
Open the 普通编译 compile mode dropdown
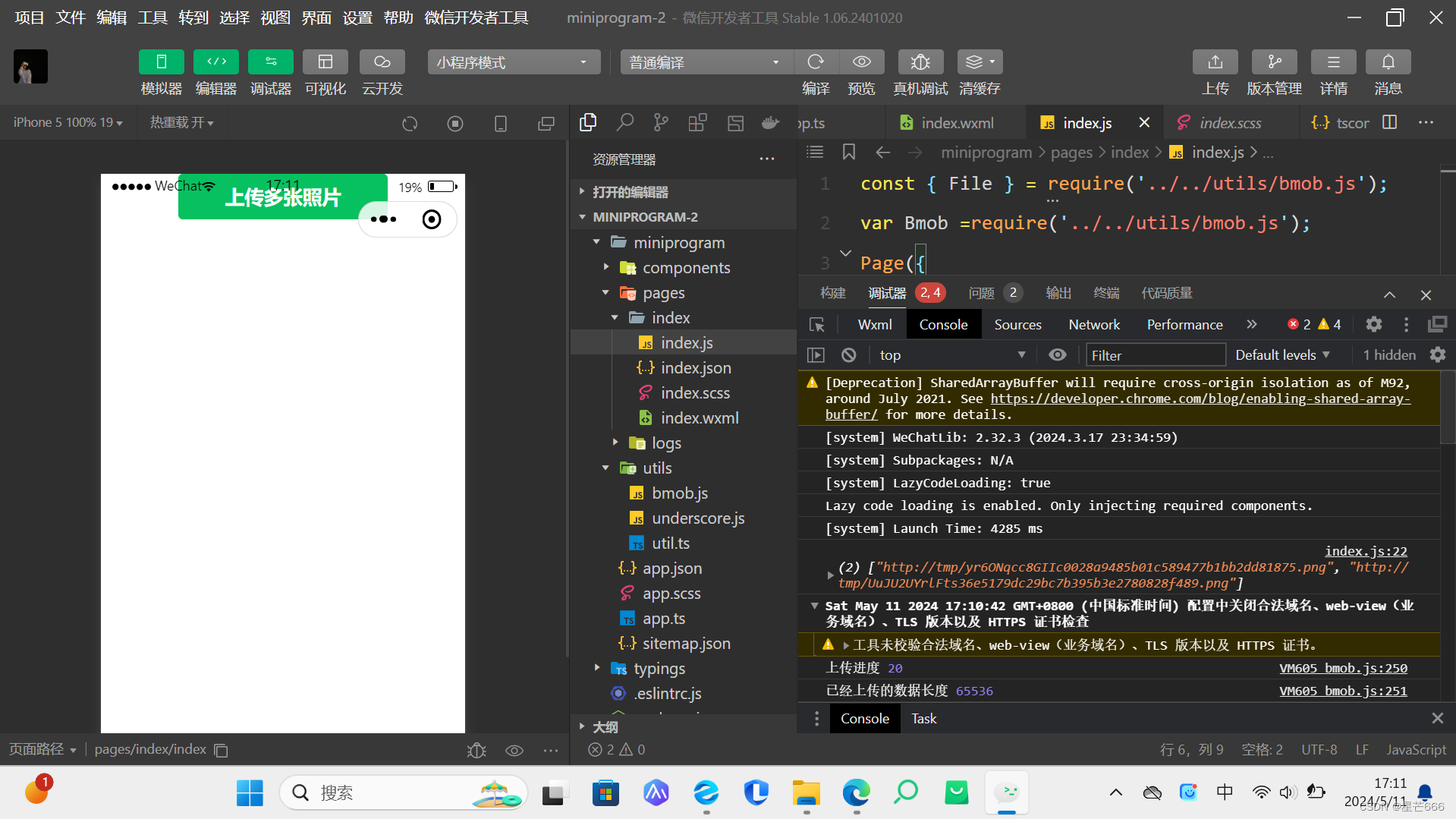click(x=706, y=62)
